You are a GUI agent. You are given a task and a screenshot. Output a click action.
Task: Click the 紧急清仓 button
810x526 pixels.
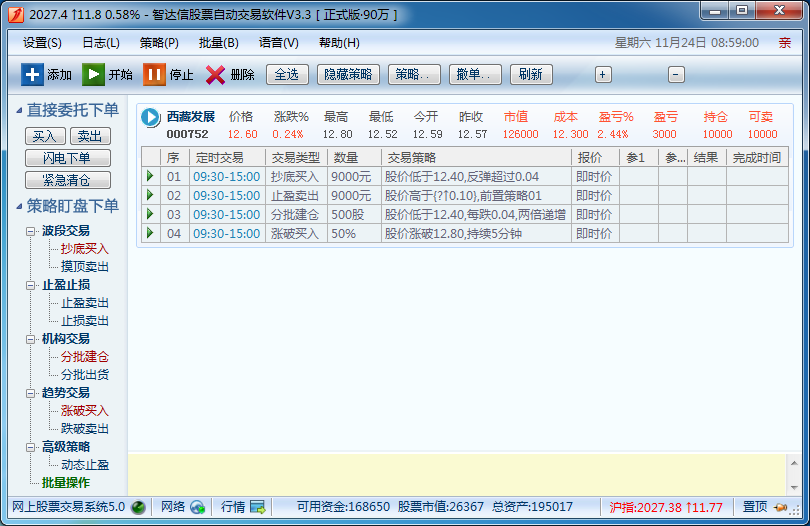click(x=68, y=180)
